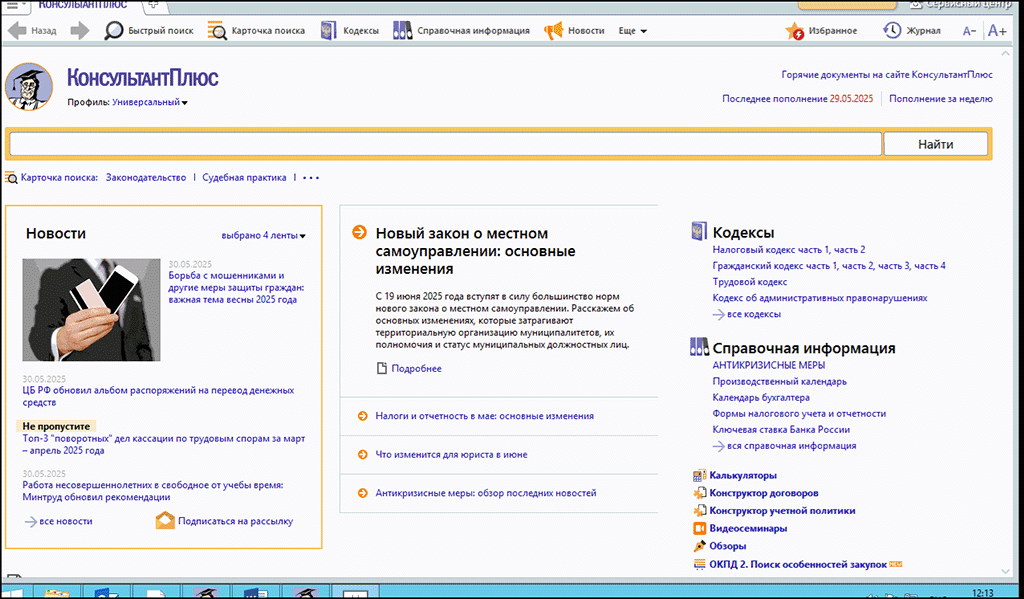Show more search cards via three dots

(x=311, y=178)
